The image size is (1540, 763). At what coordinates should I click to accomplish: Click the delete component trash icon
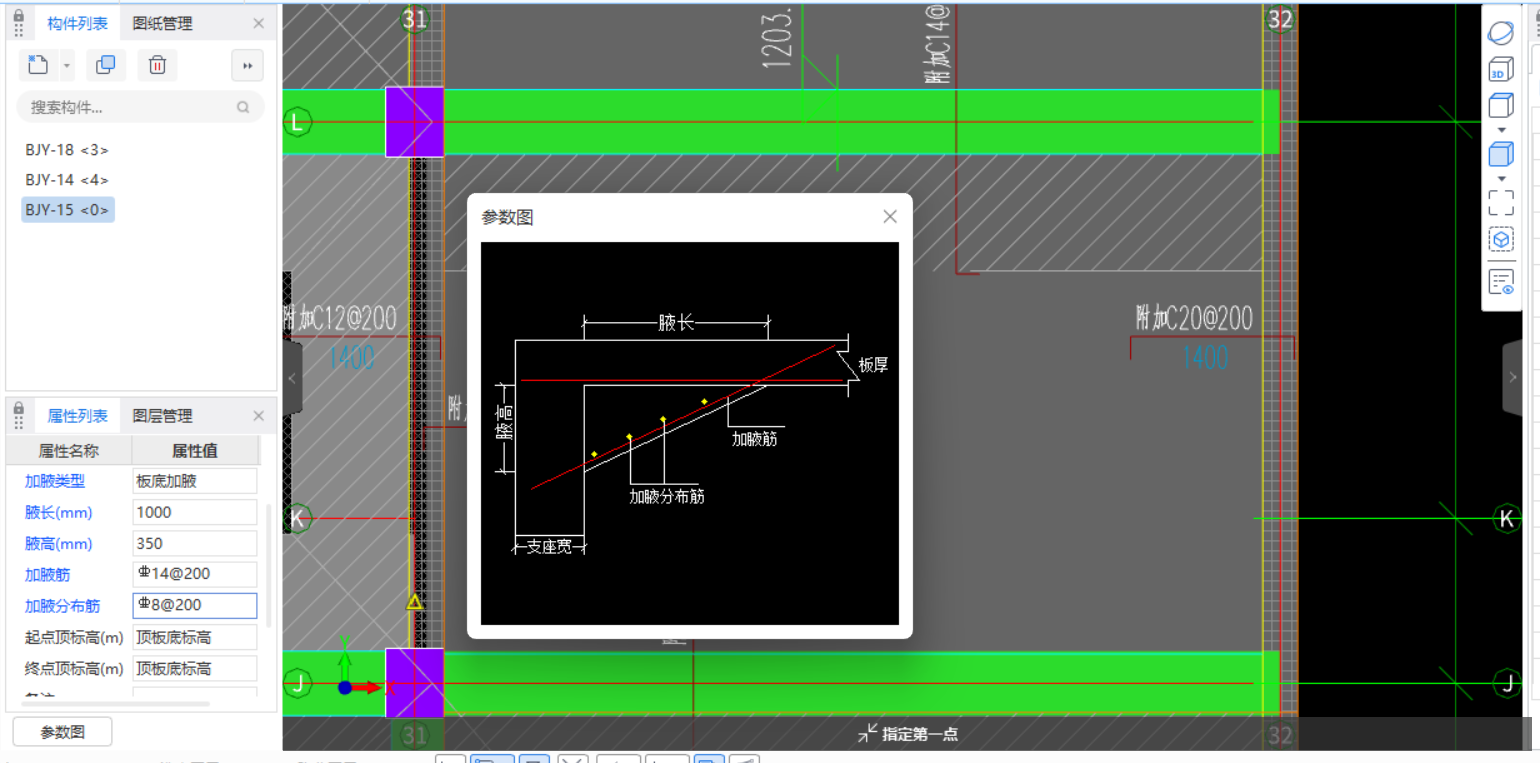[x=157, y=65]
